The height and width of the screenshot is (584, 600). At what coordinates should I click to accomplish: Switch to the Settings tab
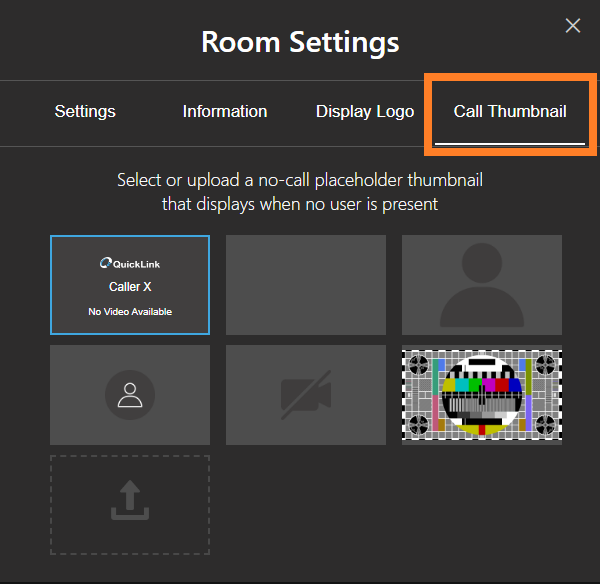click(85, 111)
